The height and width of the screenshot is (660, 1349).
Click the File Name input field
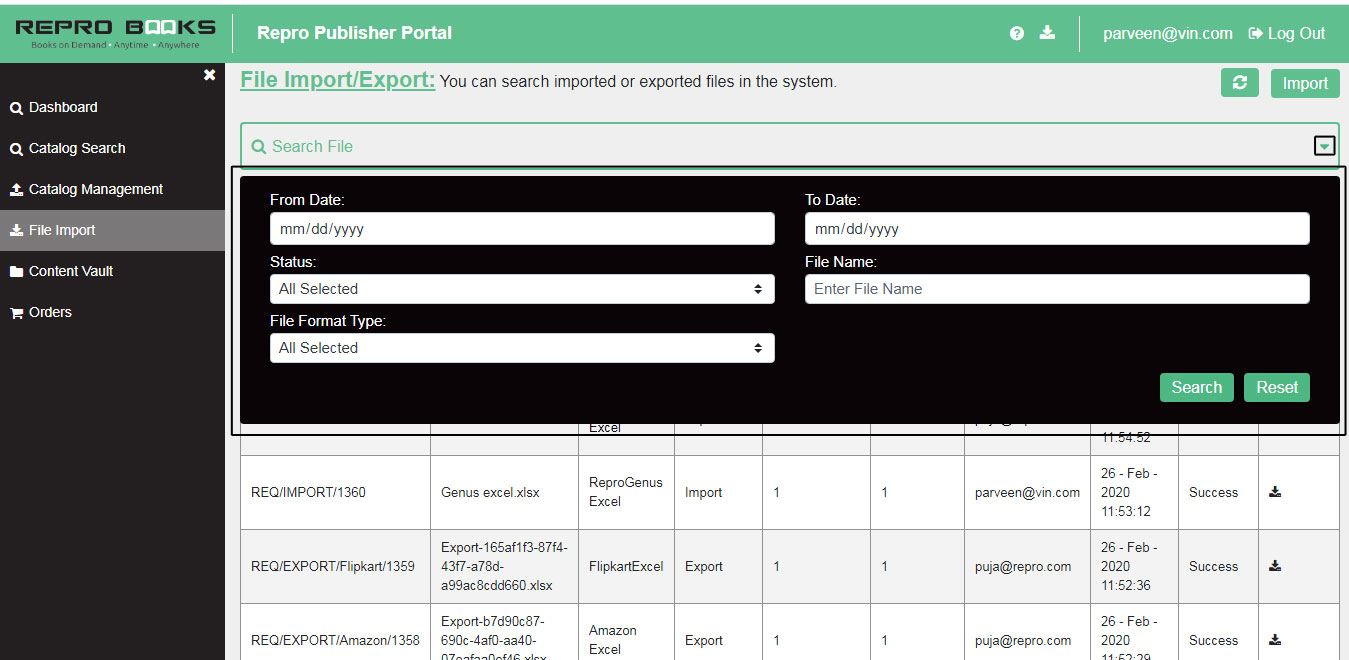coord(1056,289)
